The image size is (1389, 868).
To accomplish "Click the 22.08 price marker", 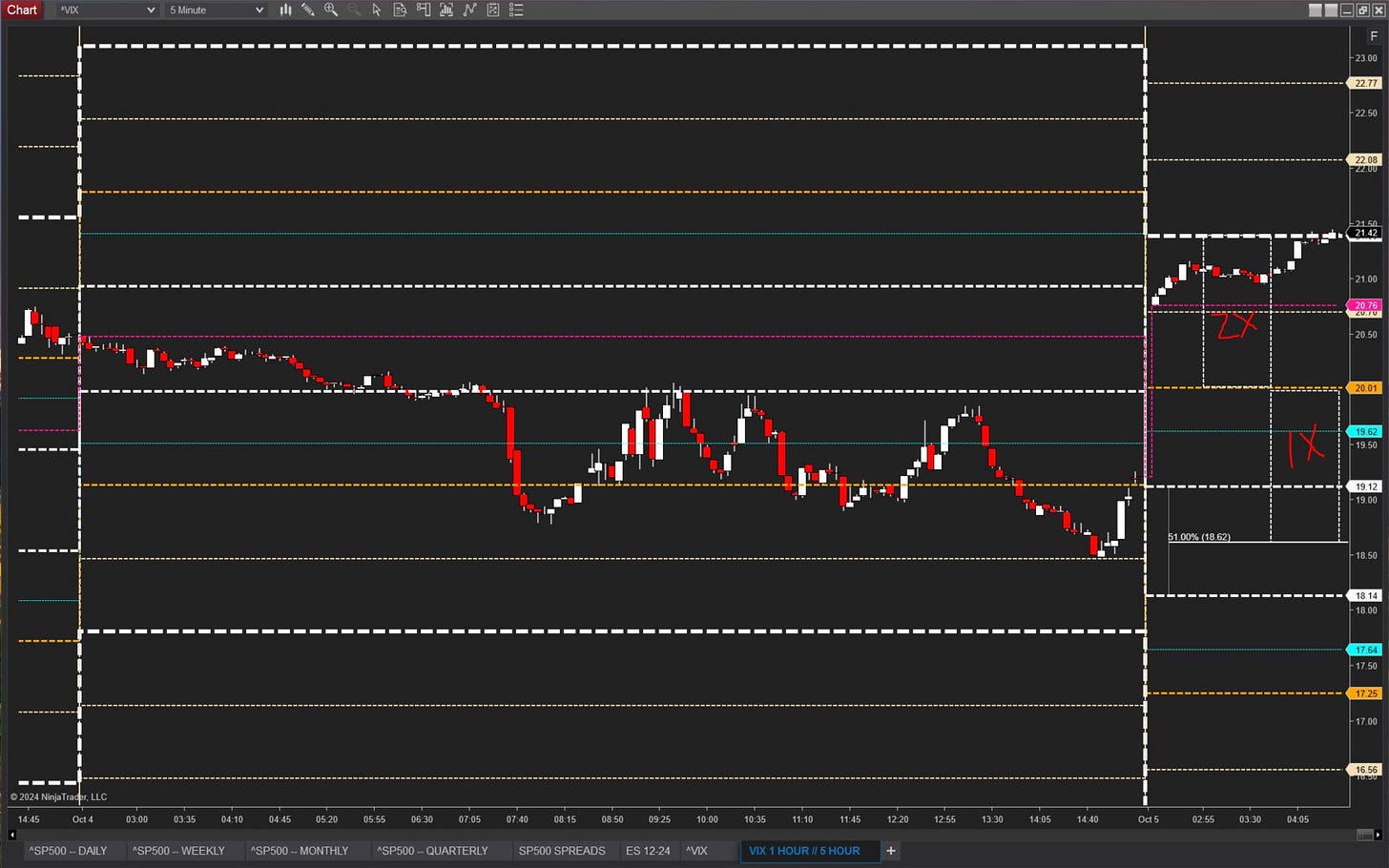I will (1366, 159).
